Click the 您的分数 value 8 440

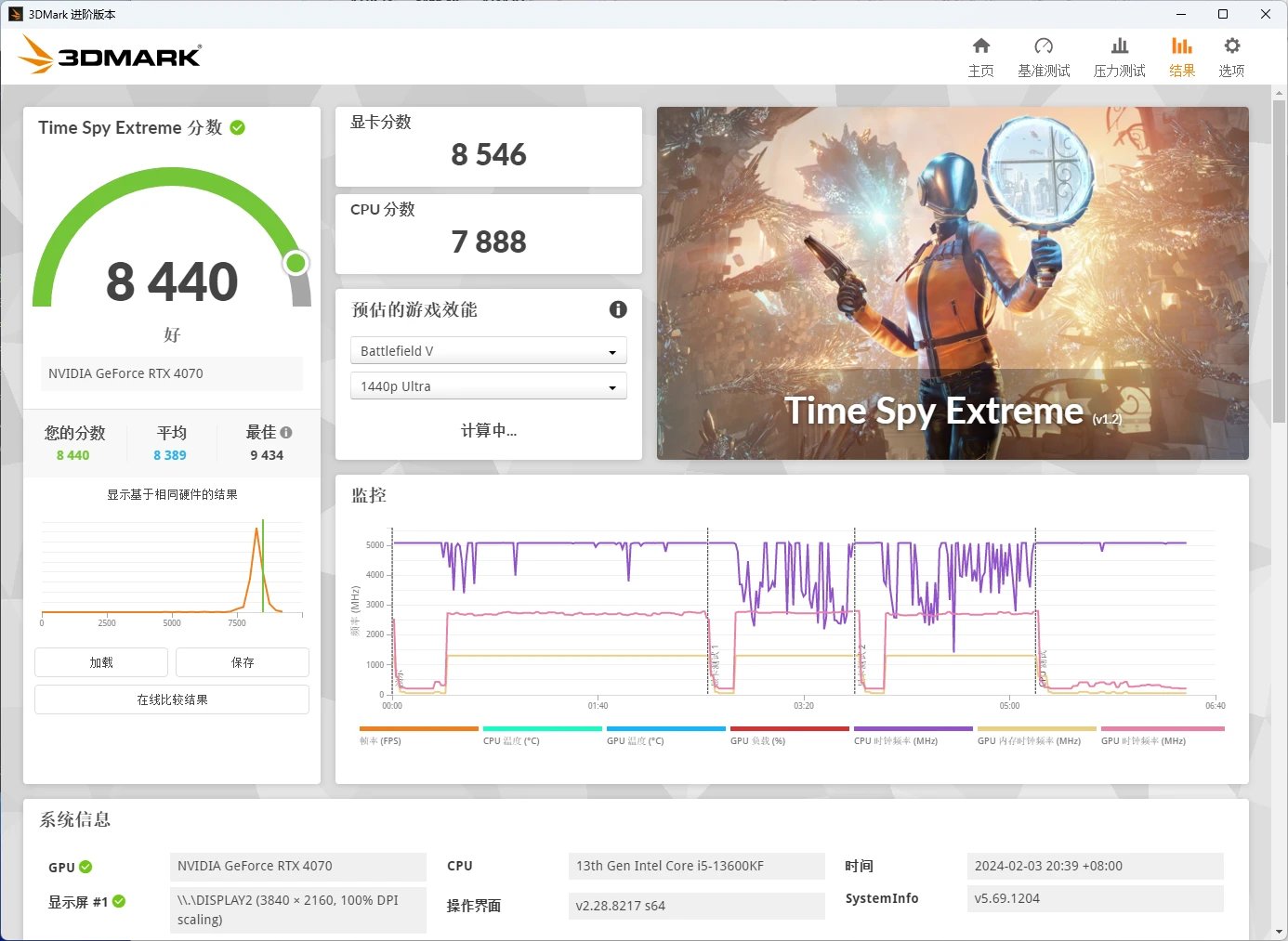(x=73, y=455)
